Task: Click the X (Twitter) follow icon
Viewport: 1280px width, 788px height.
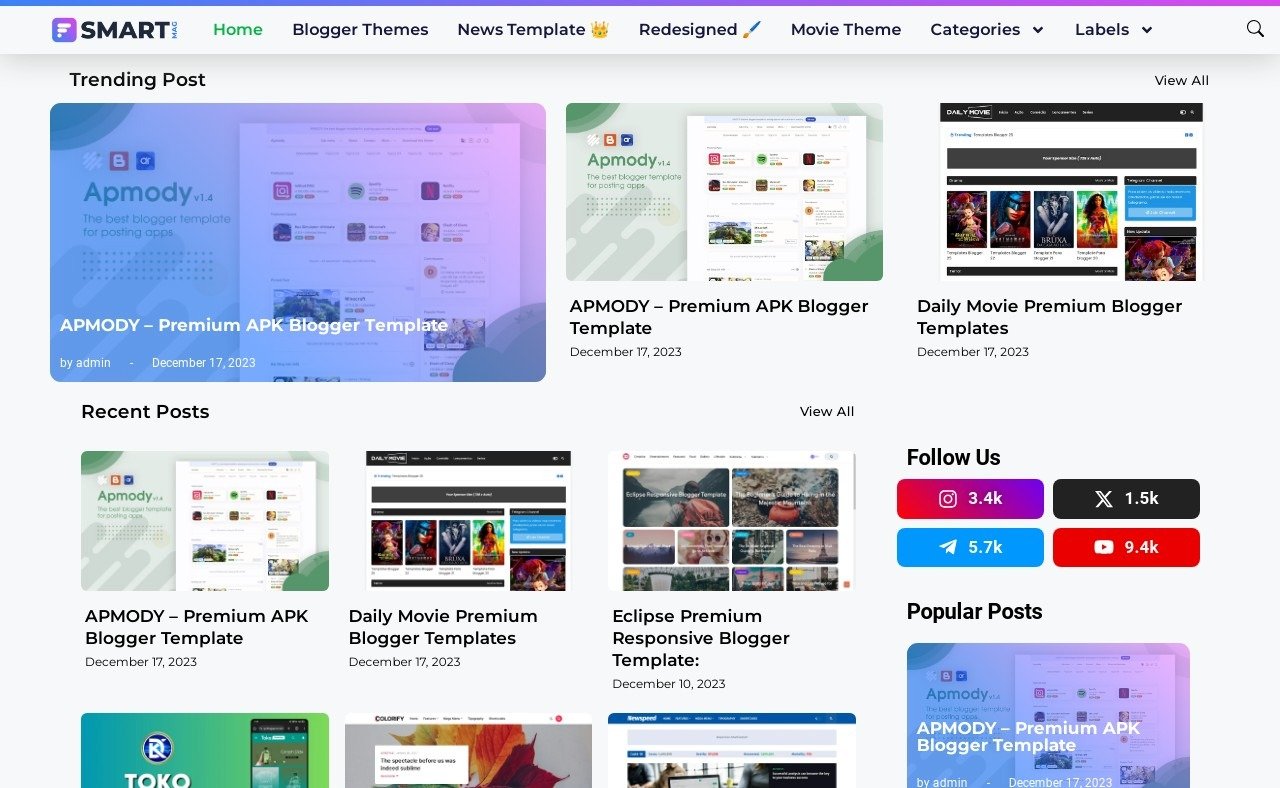Action: pos(1103,498)
